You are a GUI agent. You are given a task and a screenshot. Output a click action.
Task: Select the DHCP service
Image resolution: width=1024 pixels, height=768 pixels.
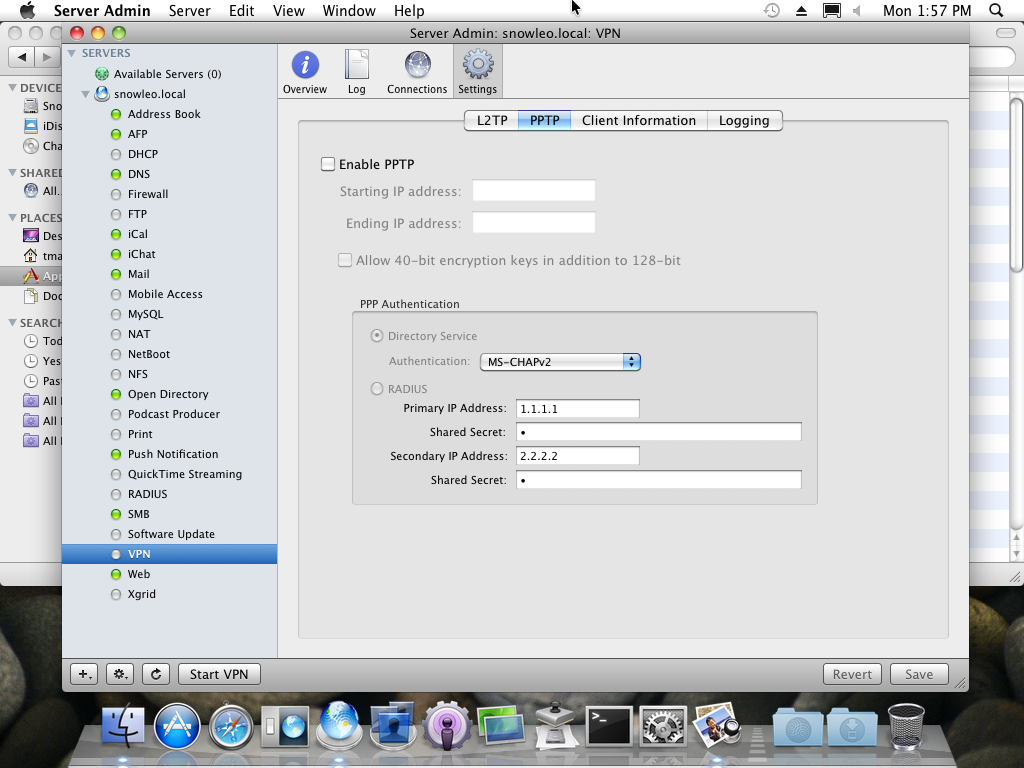pos(142,154)
